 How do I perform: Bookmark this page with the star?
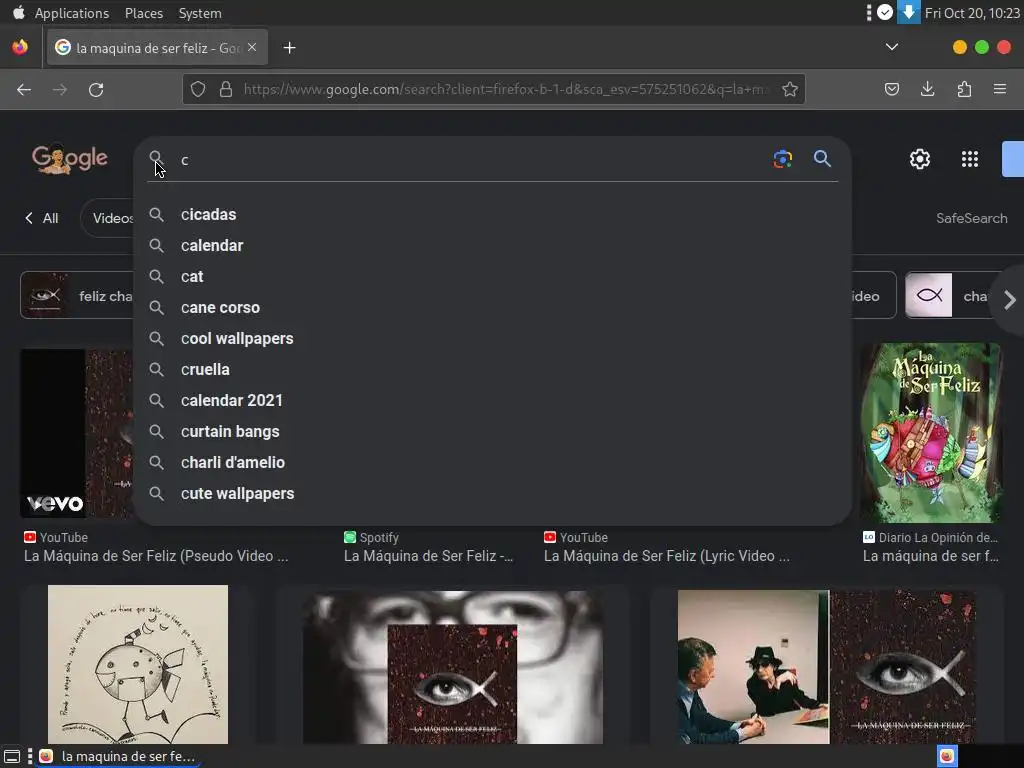pyautogui.click(x=790, y=89)
